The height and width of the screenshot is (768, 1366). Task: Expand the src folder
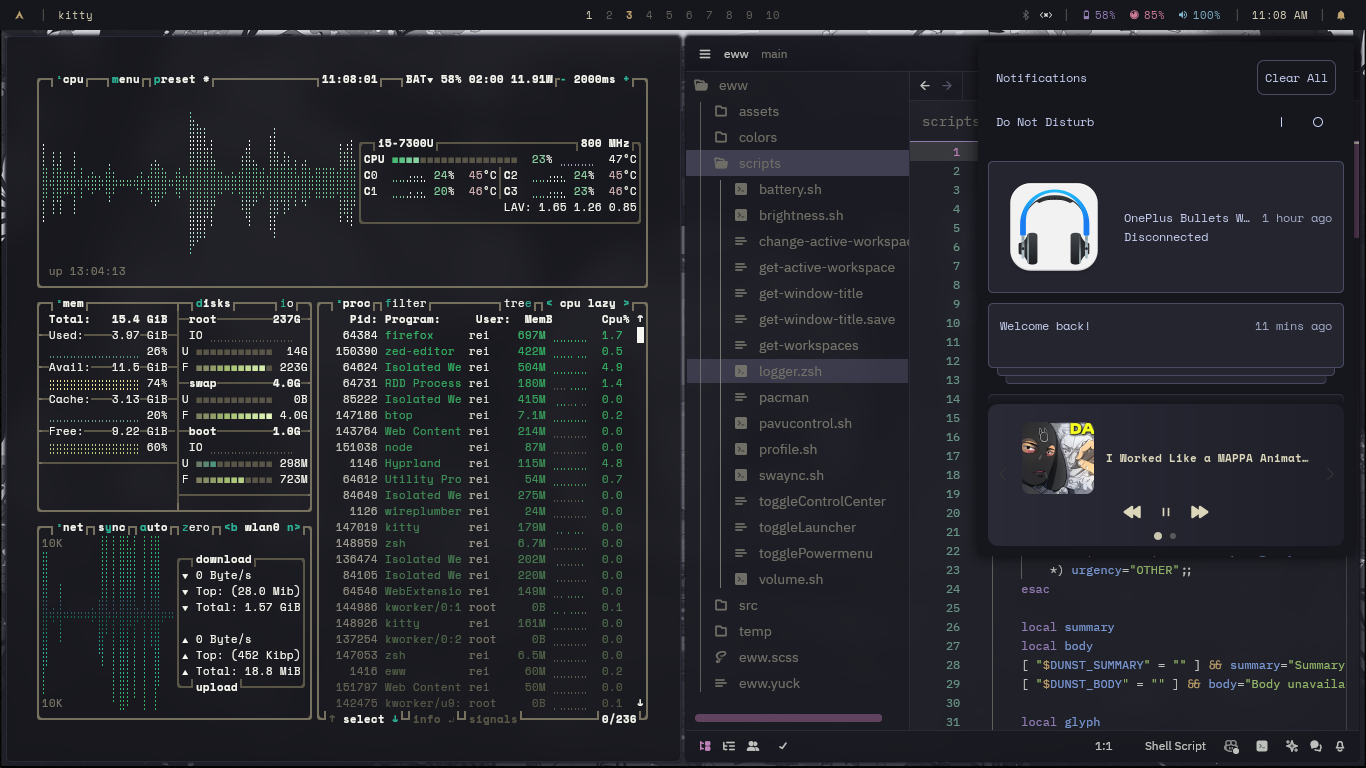click(x=796, y=605)
